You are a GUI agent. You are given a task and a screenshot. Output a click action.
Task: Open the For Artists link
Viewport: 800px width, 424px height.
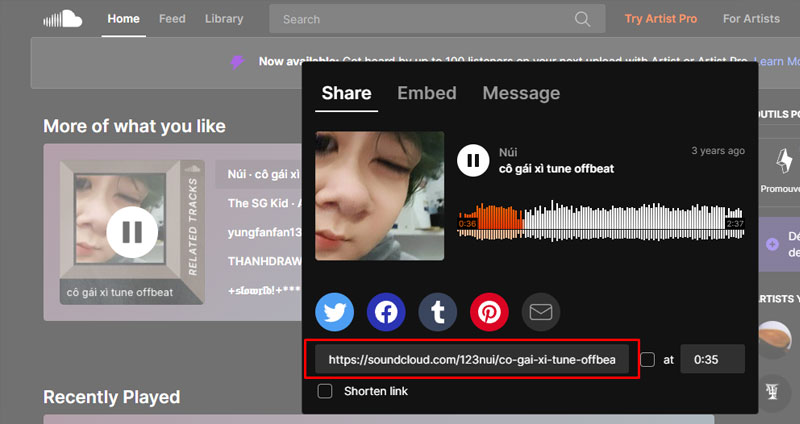coord(751,19)
